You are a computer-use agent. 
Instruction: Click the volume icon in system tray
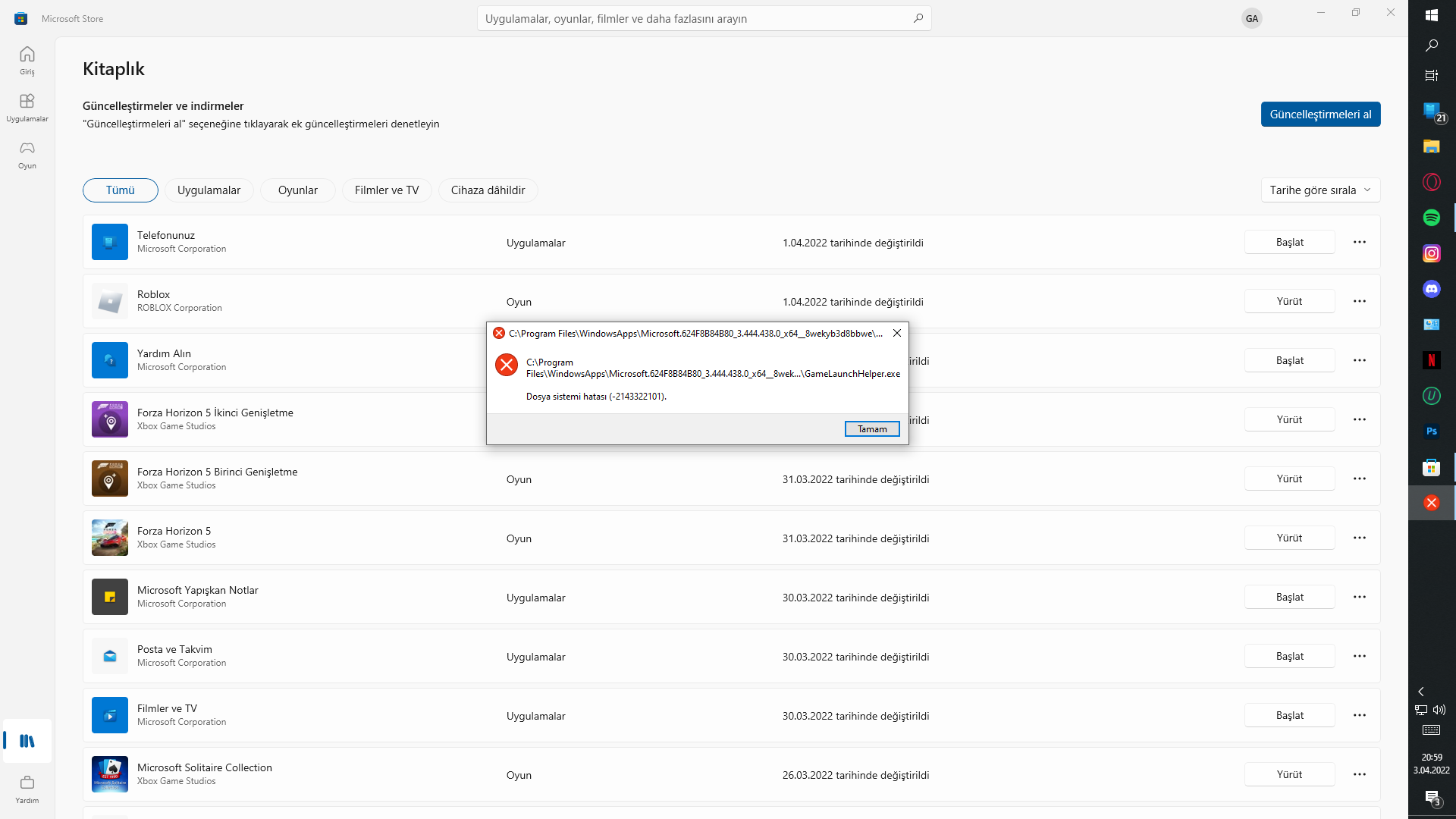[x=1439, y=710]
